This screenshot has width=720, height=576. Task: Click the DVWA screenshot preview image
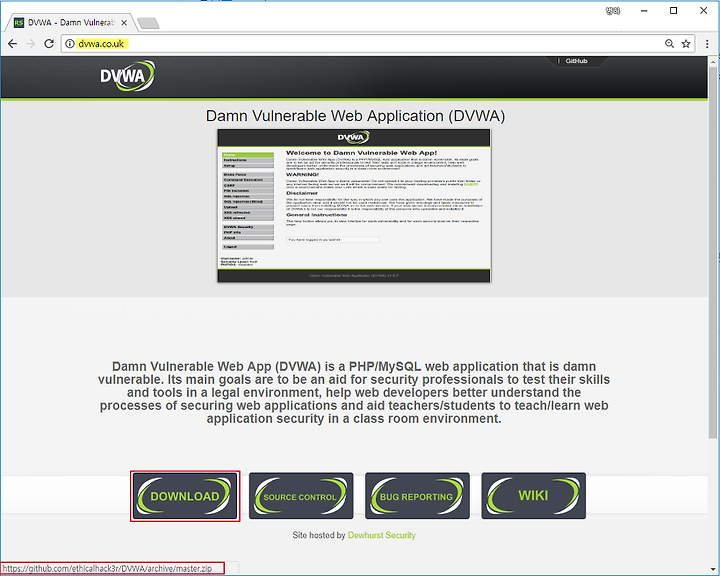pyautogui.click(x=354, y=205)
